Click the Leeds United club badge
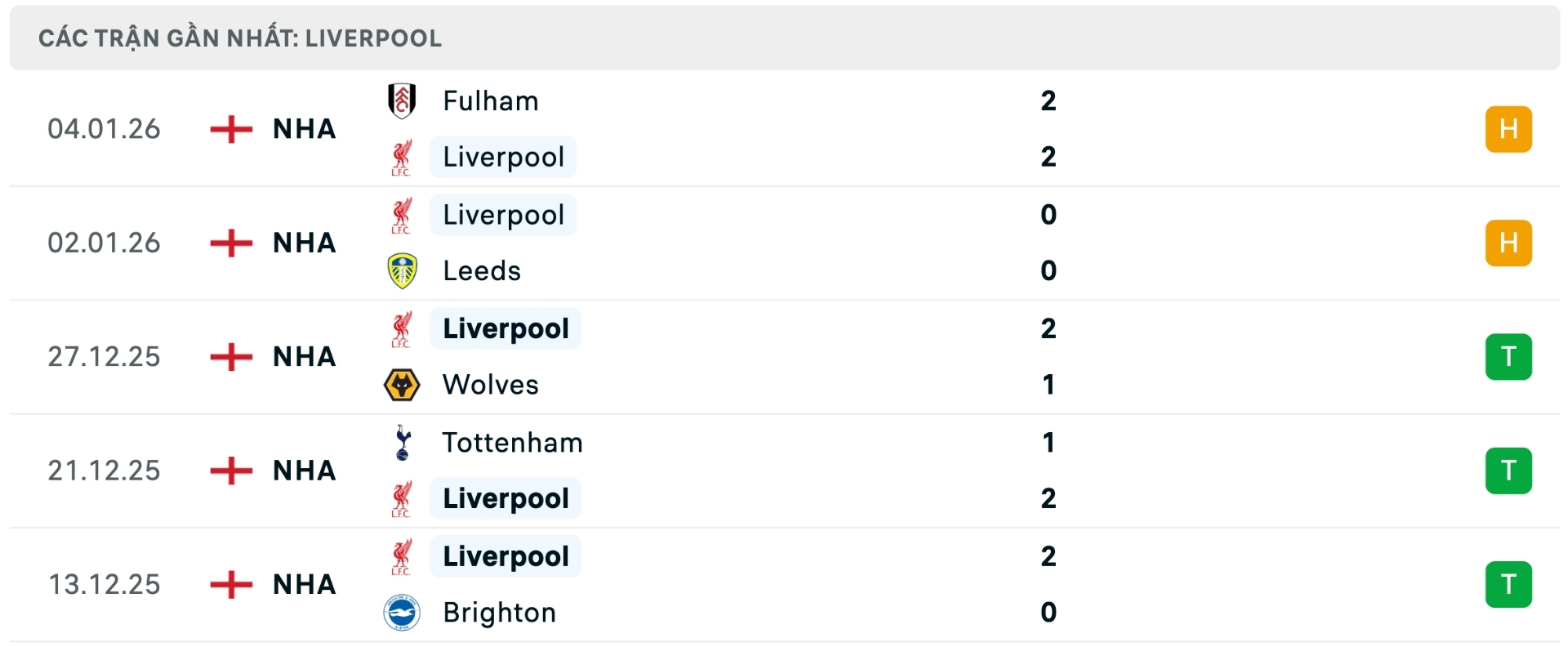Image resolution: width=1568 pixels, height=647 pixels. tap(401, 270)
